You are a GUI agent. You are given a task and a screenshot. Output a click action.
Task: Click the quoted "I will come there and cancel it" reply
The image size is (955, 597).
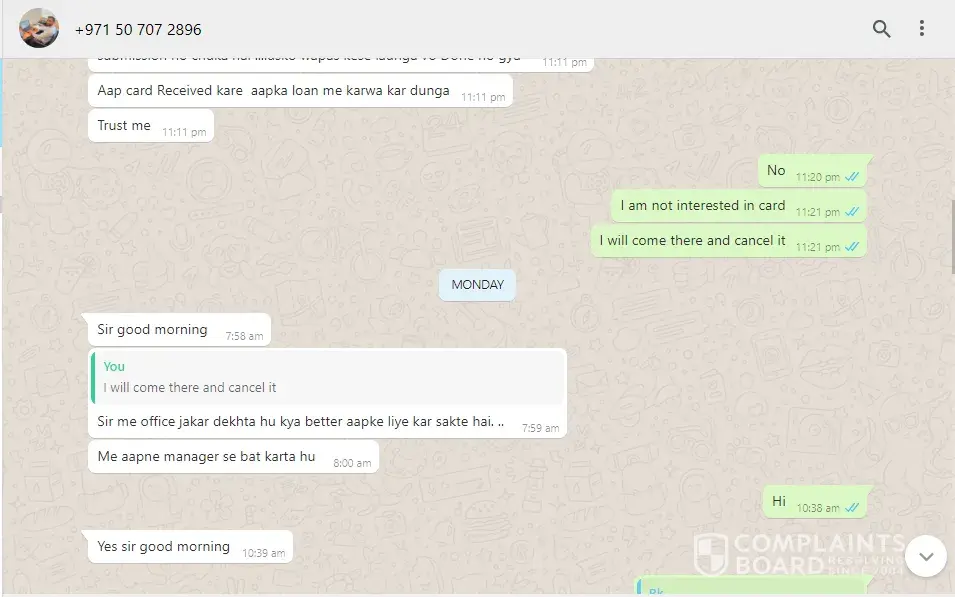(x=328, y=377)
